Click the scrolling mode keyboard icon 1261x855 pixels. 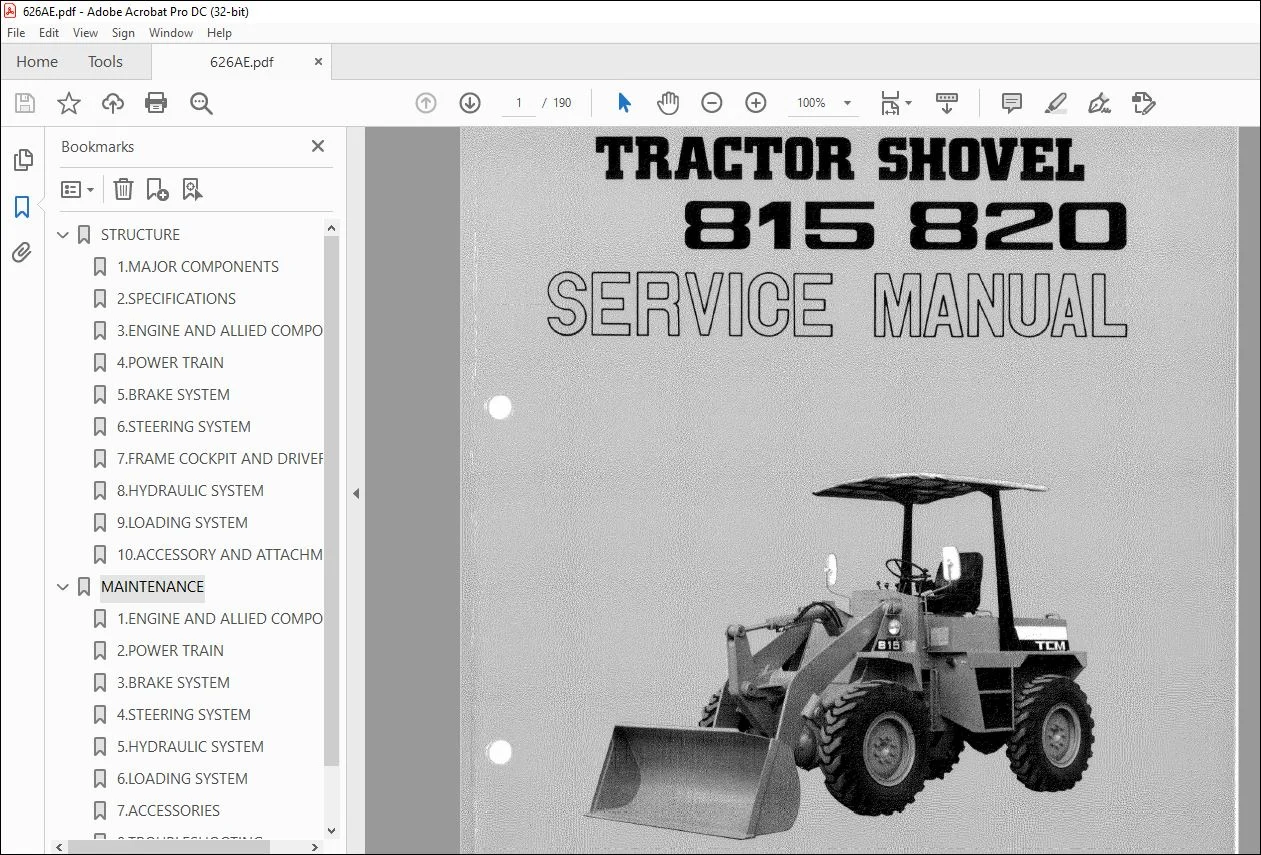point(946,103)
